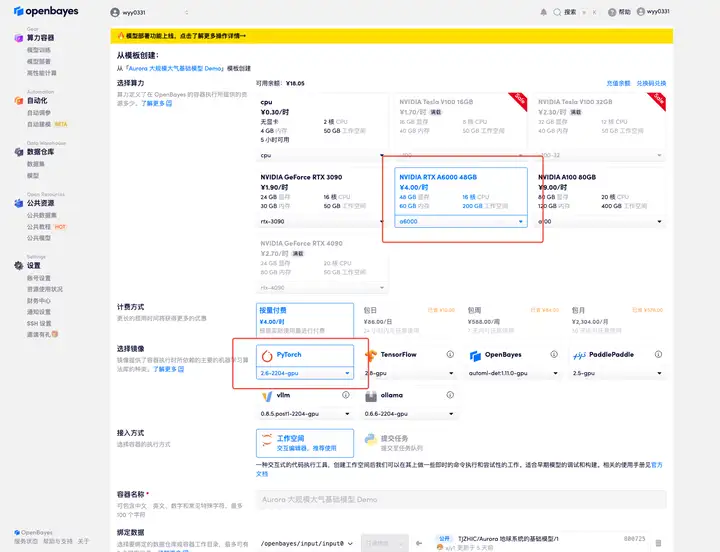Screen dimensions: 720x552
Task: Click the 自动化 sidebar icon
Action: click(18, 101)
